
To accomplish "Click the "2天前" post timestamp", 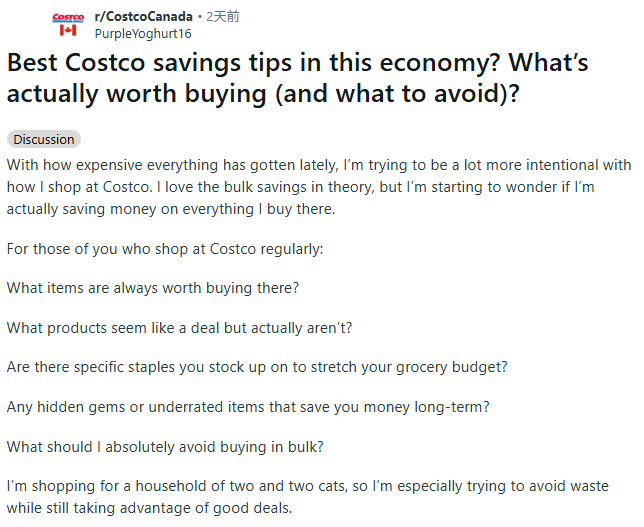I will [x=223, y=17].
